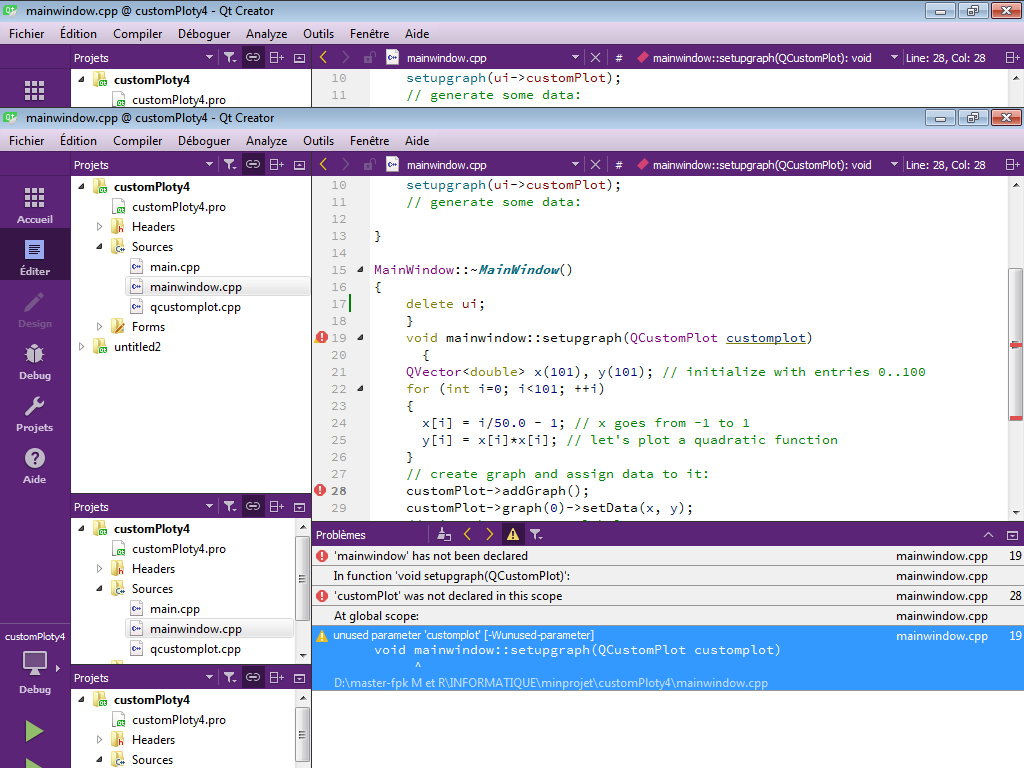Minimize the Problèmes panel using the up chevron
The width and height of the screenshot is (1024, 768).
pyautogui.click(x=989, y=535)
